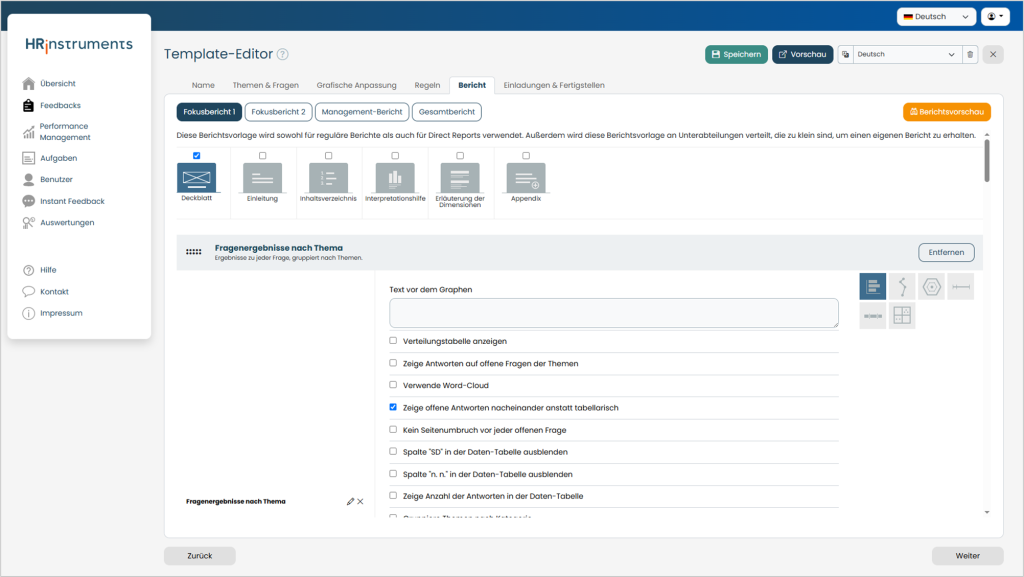Check Verwende Word-Cloud
Screen dimensions: 1024x577
click(393, 385)
